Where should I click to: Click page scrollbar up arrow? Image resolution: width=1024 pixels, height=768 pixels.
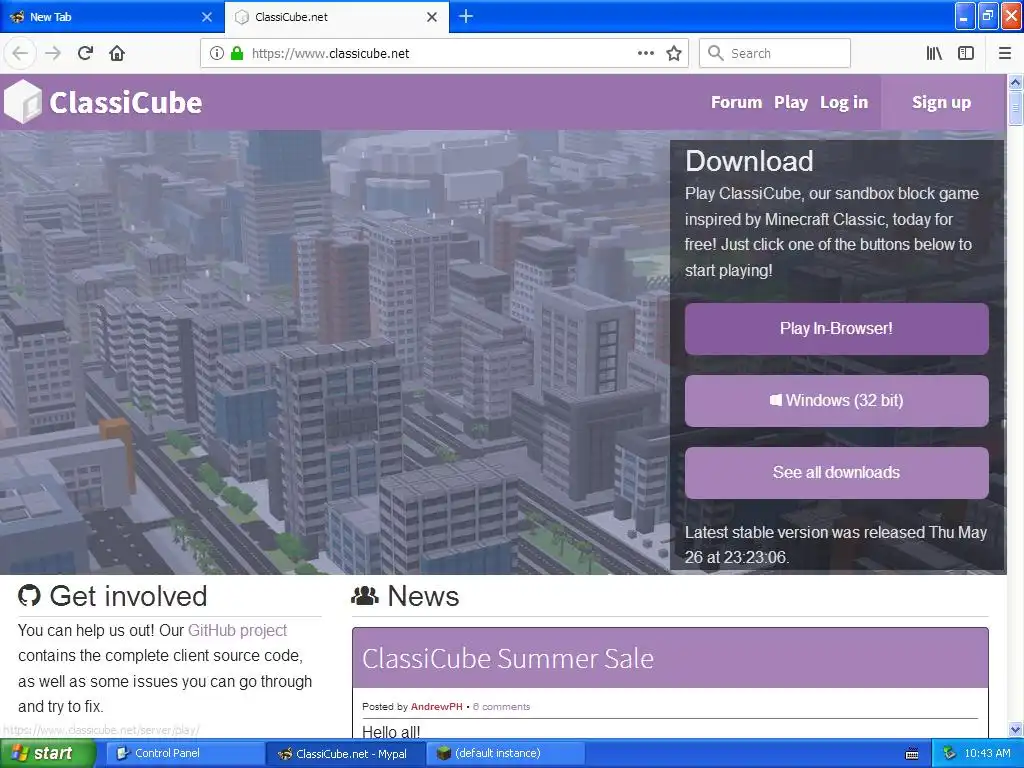coord(1015,82)
